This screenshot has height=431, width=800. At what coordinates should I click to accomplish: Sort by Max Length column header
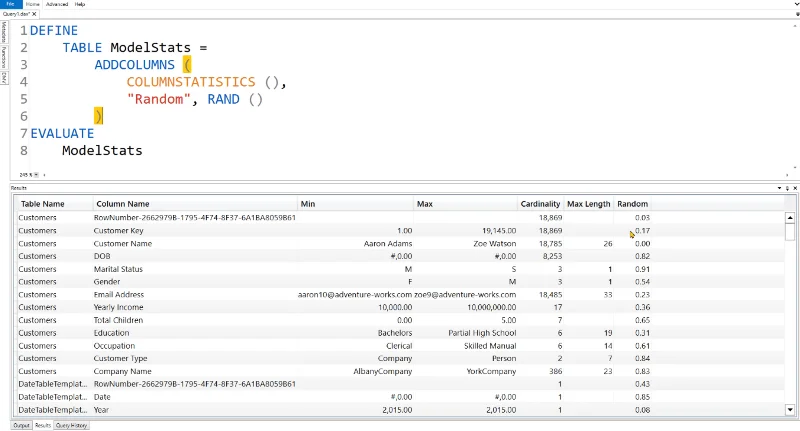point(588,204)
